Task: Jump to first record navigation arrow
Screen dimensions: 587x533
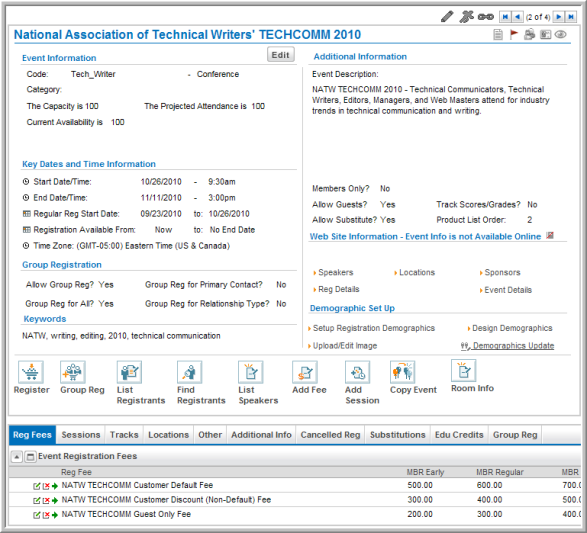Action: 505,17
